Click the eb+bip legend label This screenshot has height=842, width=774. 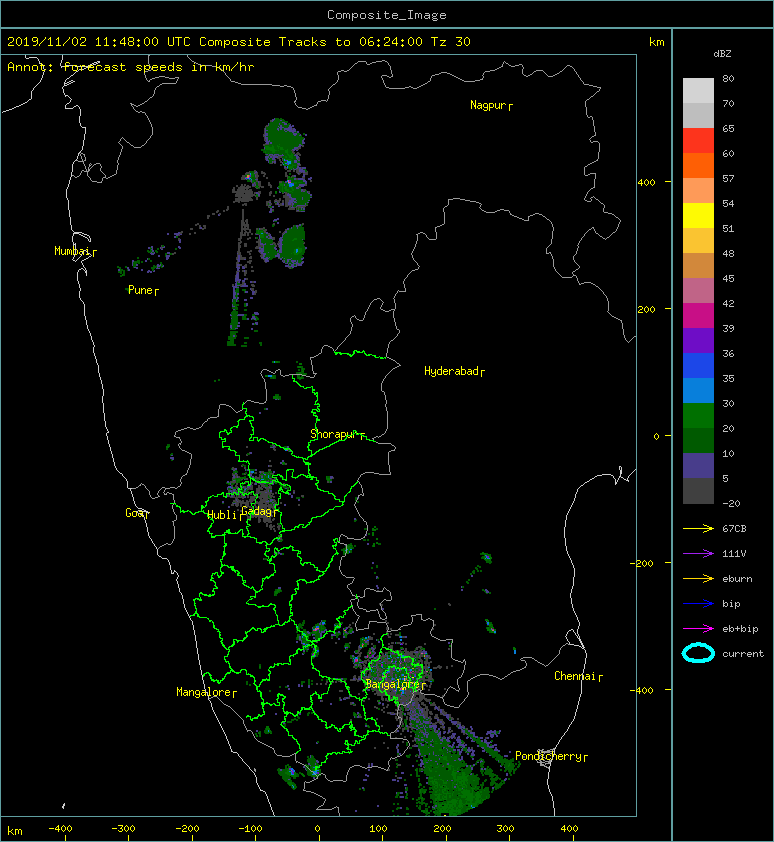pos(740,629)
